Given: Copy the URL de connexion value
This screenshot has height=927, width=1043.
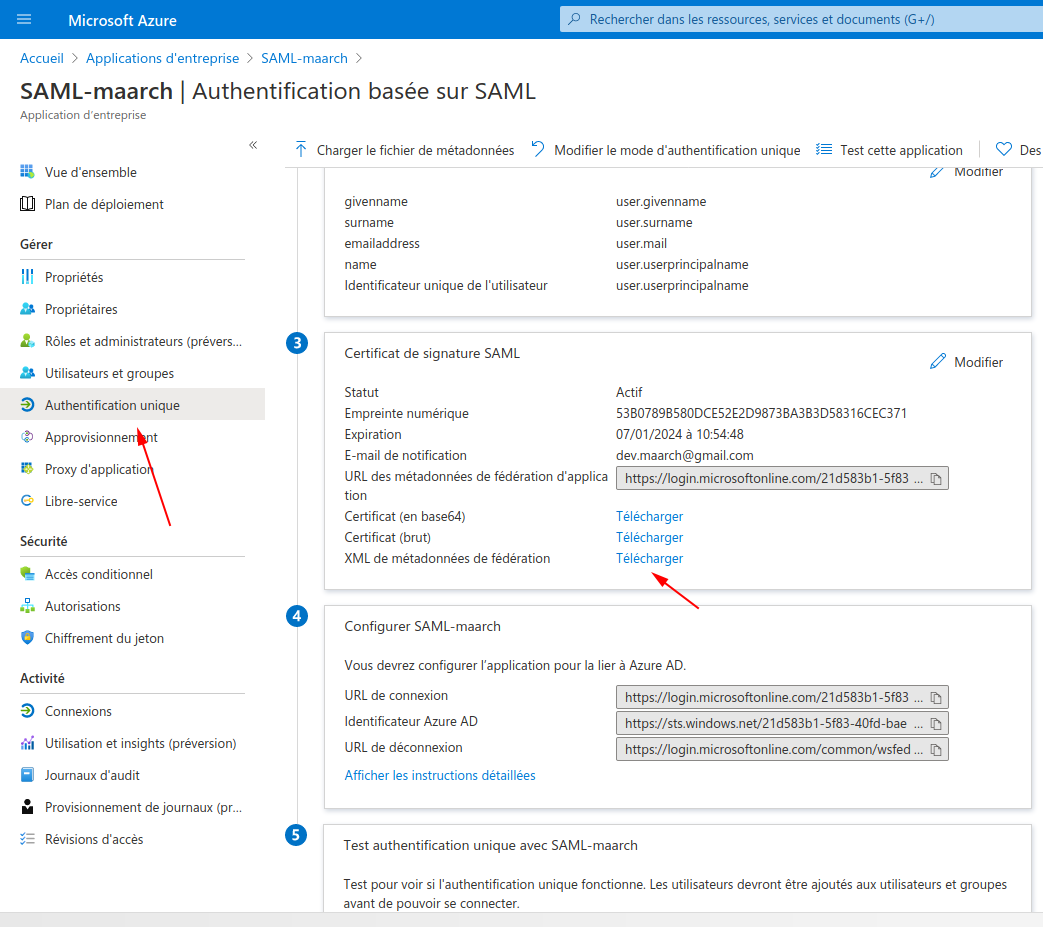Looking at the screenshot, I should coord(936,696).
